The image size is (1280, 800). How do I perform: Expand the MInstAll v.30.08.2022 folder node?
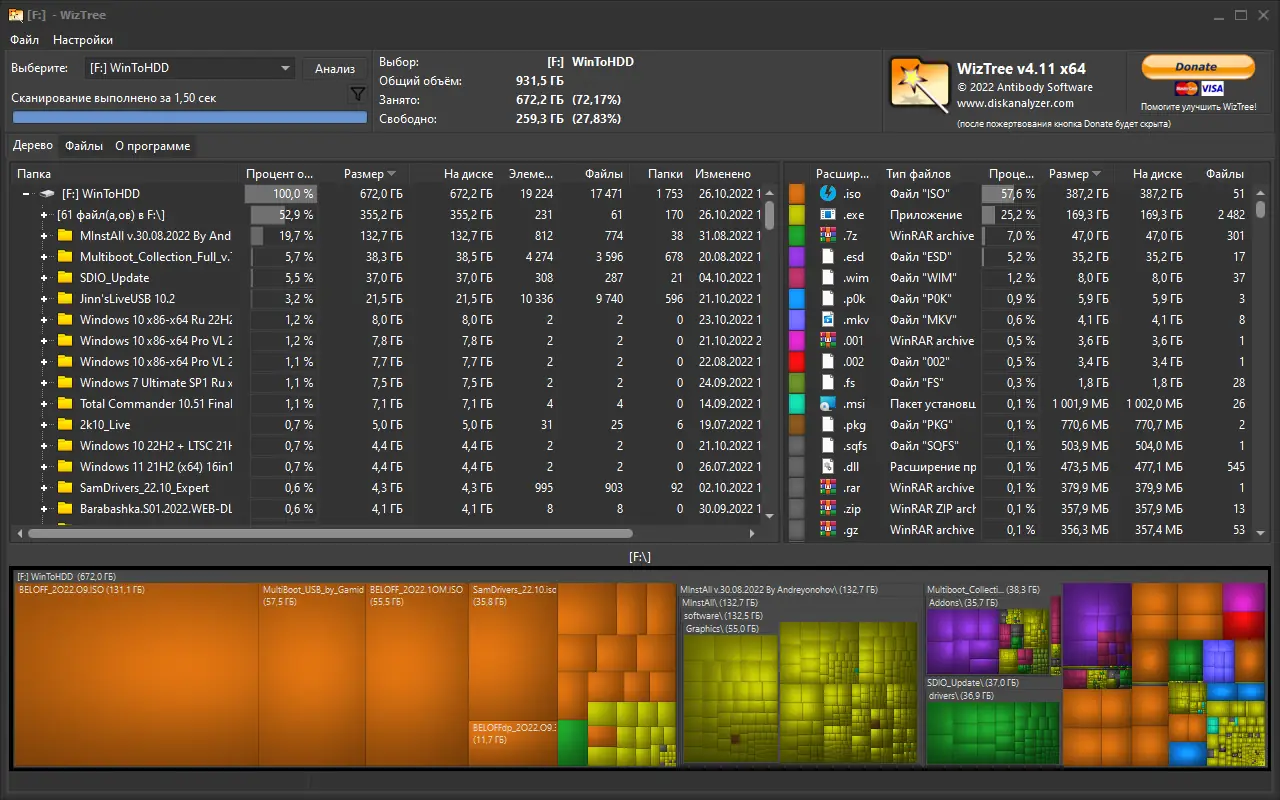[x=44, y=236]
